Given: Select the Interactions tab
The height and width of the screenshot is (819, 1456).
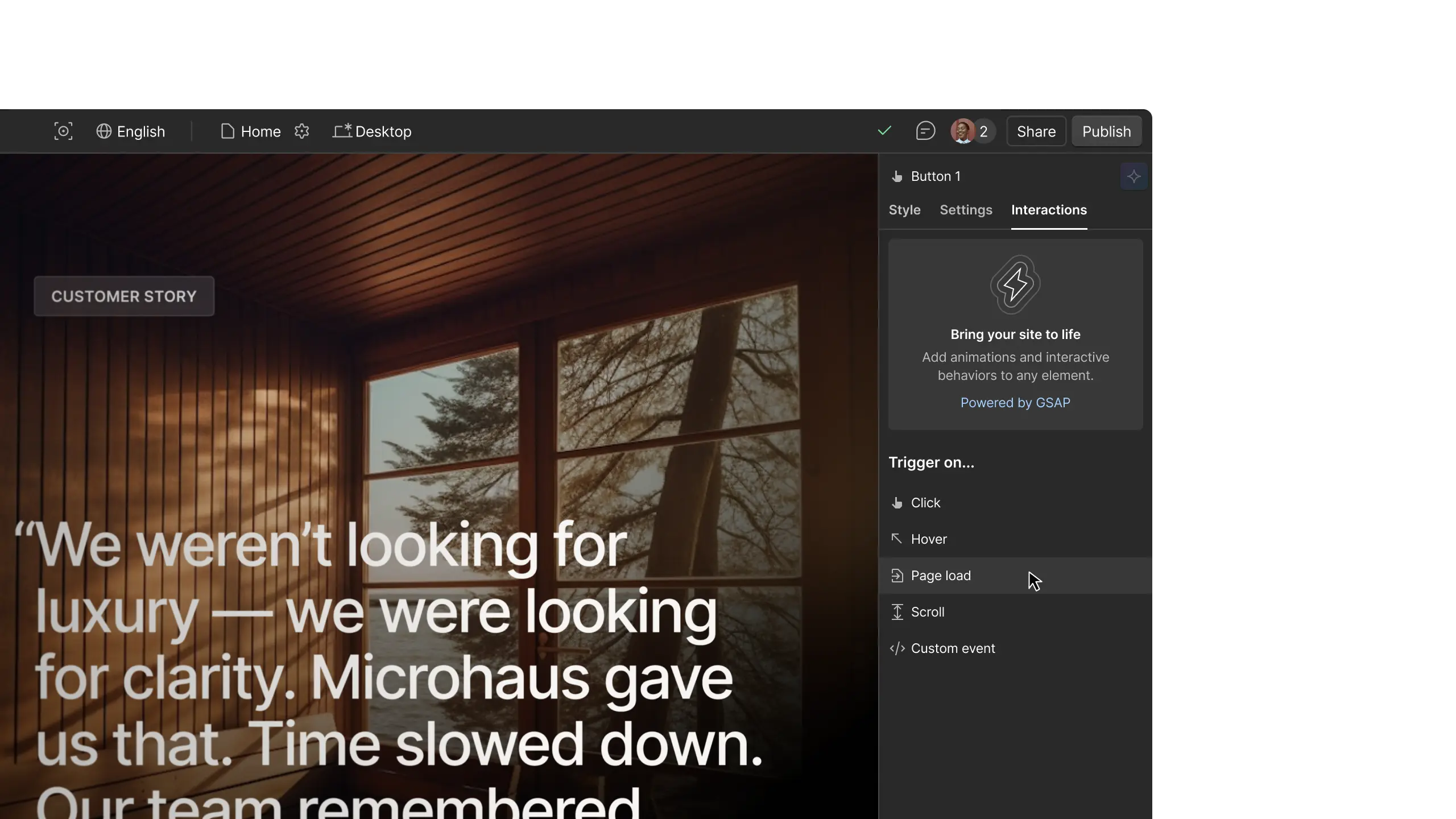Looking at the screenshot, I should point(1049,210).
